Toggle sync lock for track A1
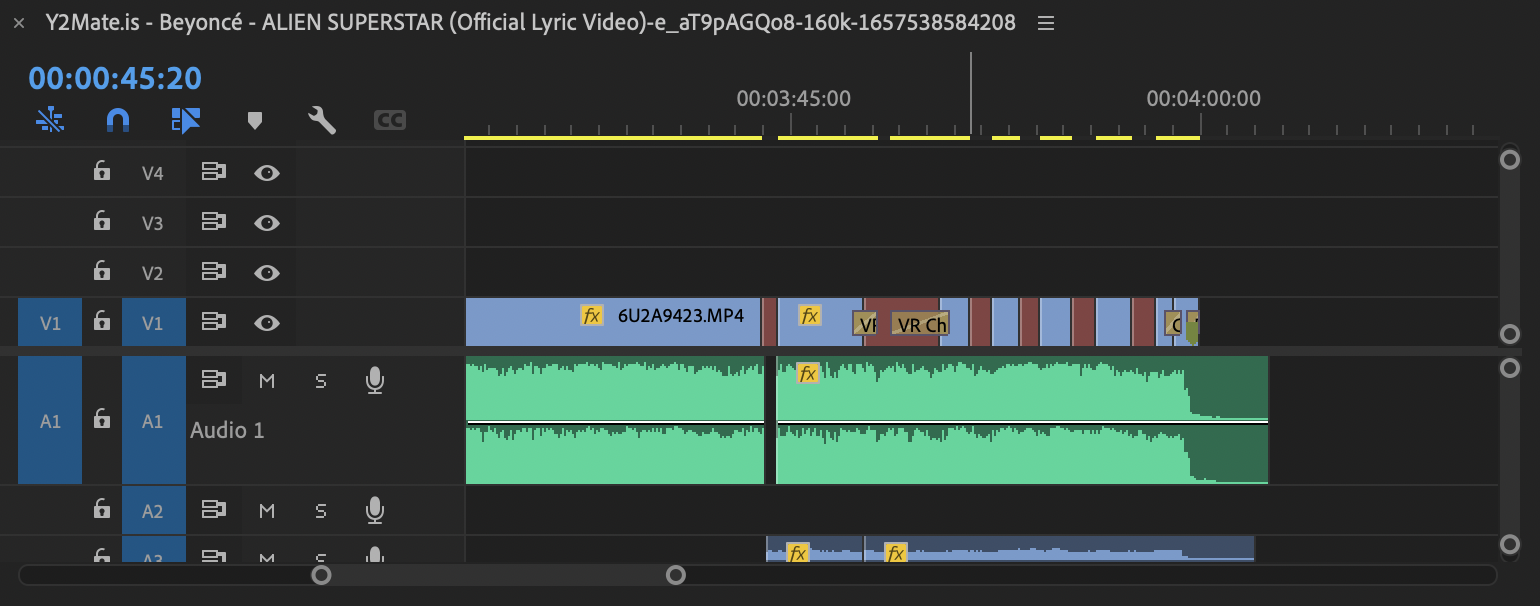 (x=212, y=380)
